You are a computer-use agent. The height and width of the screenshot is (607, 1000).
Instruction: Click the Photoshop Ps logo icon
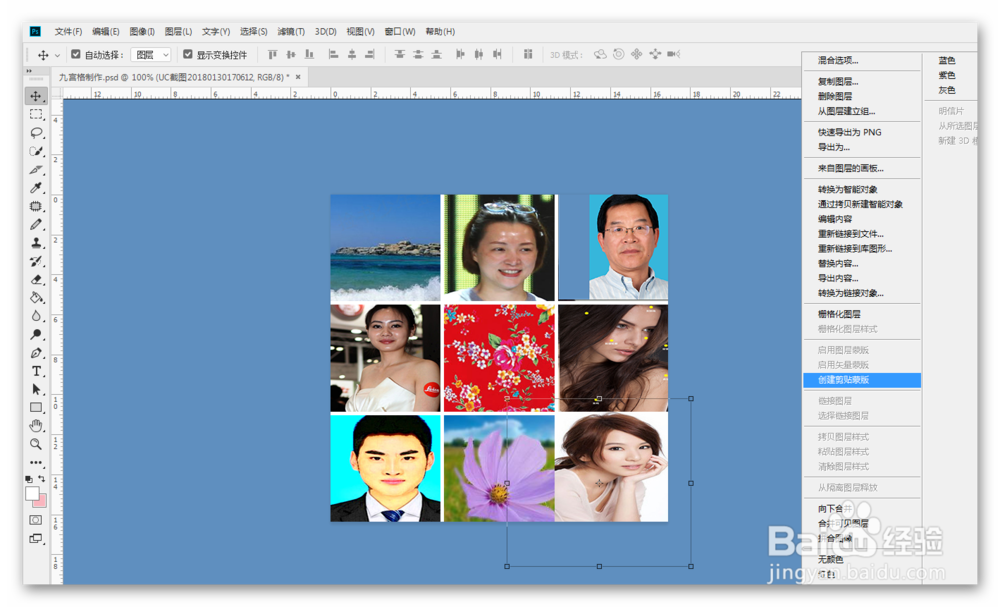pyautogui.click(x=36, y=31)
